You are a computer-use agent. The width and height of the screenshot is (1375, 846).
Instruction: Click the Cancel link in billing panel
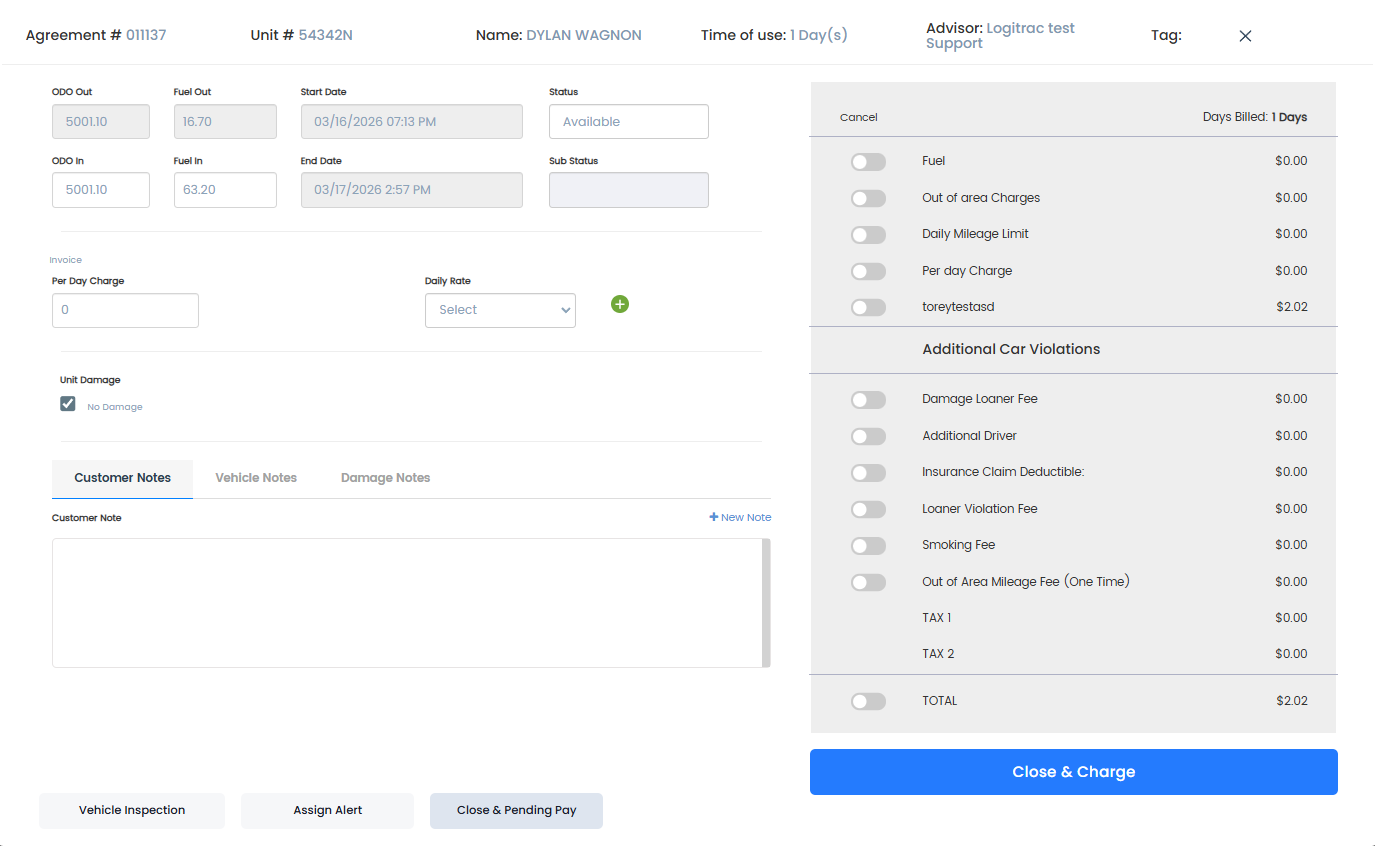pos(858,117)
